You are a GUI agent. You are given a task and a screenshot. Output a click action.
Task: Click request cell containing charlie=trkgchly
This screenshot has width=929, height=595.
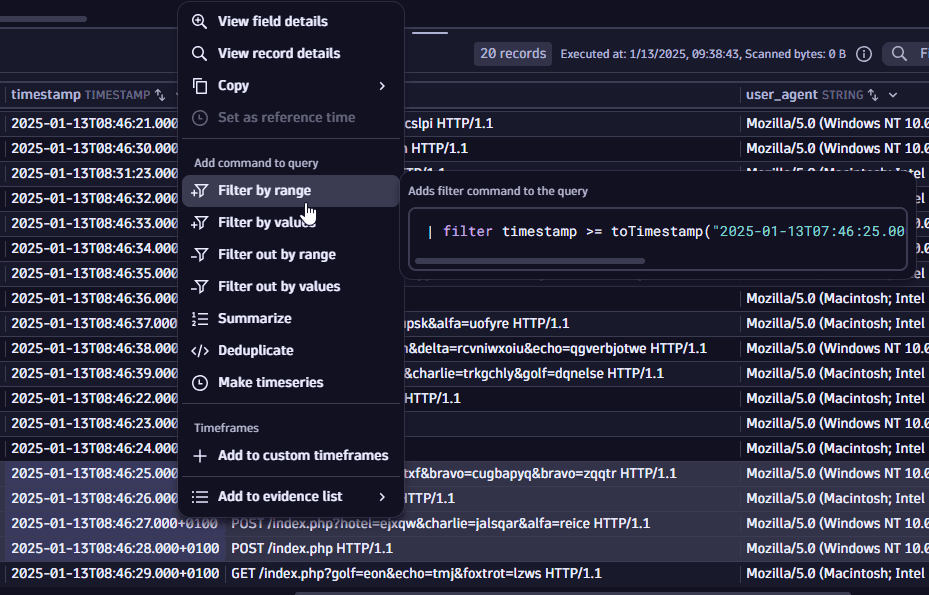point(572,373)
